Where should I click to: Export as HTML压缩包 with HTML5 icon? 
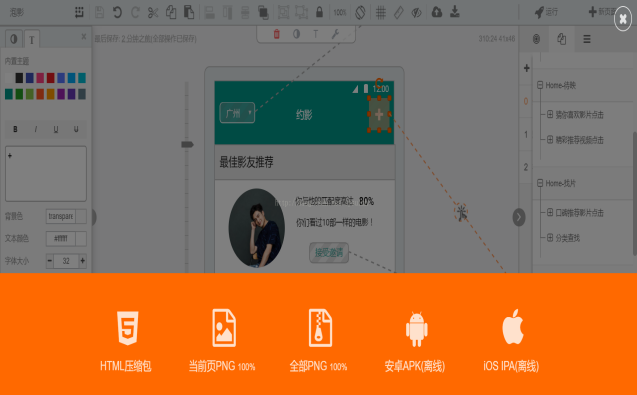click(128, 328)
